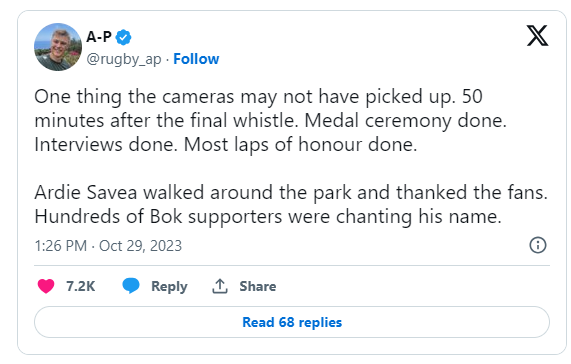Open Read 68 replies

(x=292, y=322)
